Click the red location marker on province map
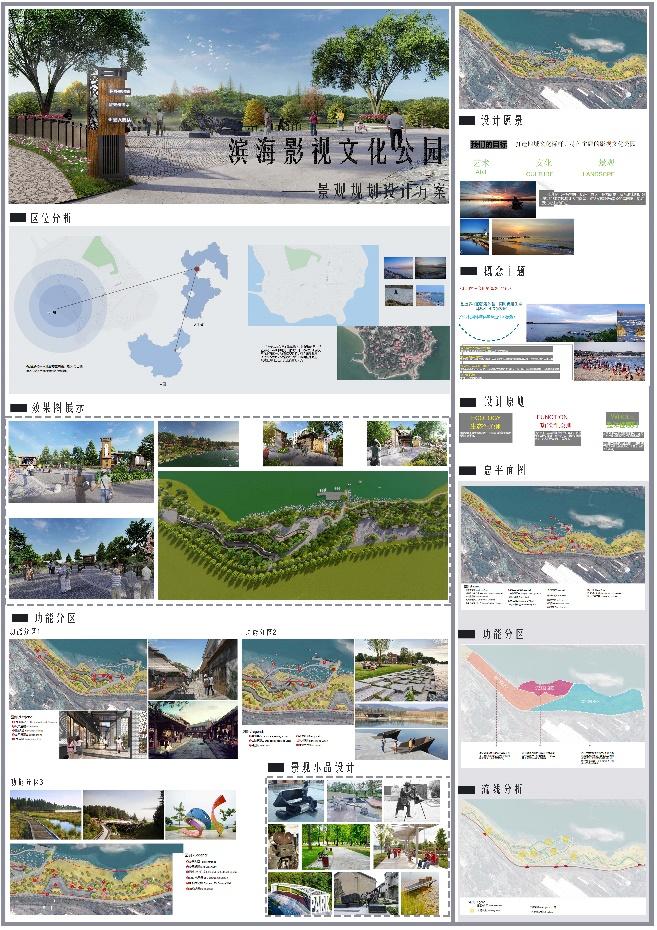 (x=197, y=269)
